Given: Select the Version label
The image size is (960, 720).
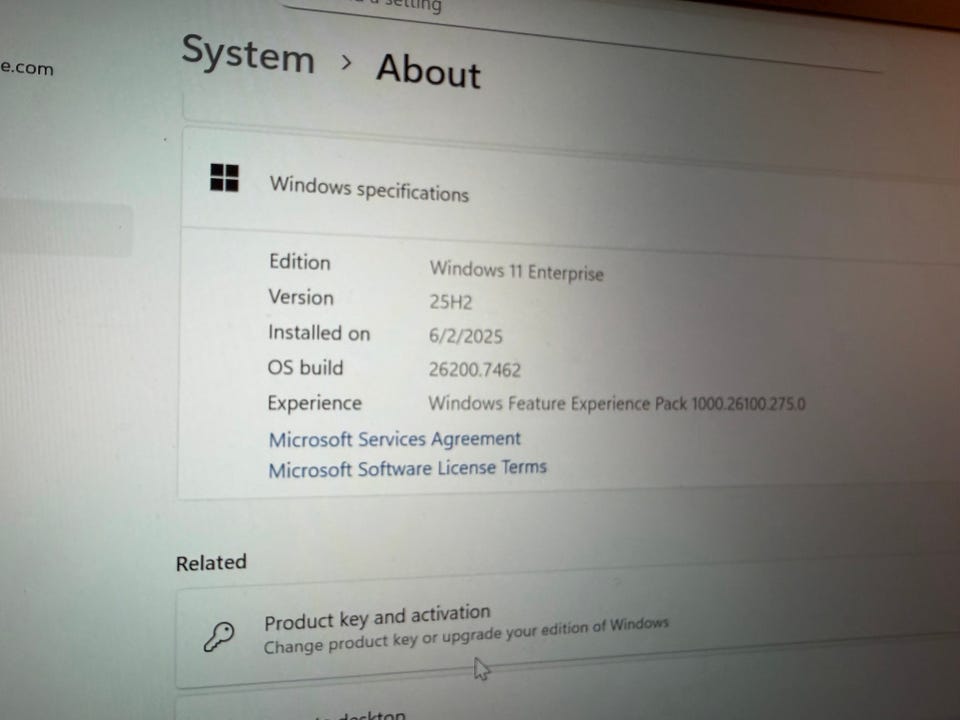Looking at the screenshot, I should (x=301, y=298).
